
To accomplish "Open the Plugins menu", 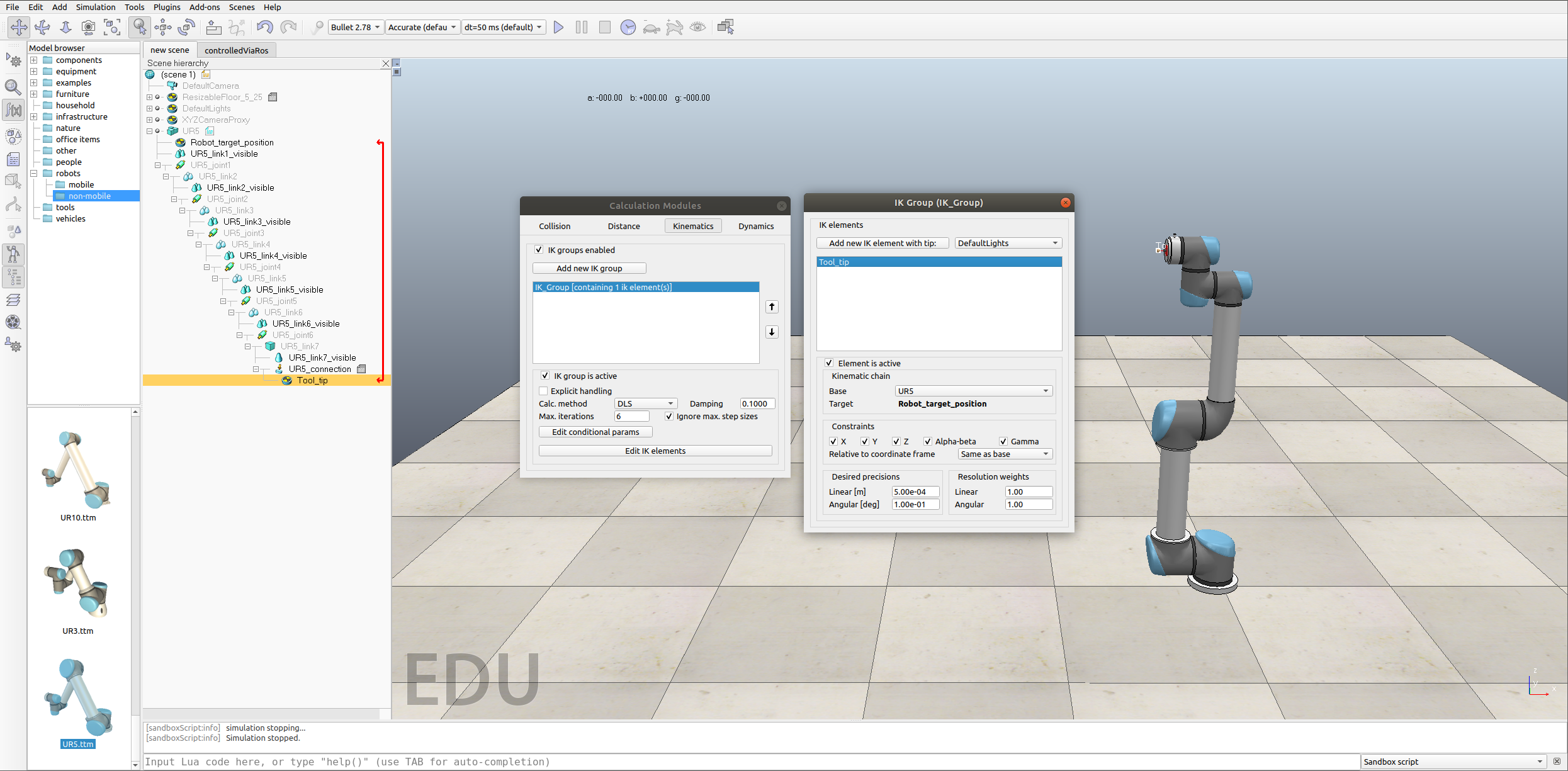I will (167, 7).
